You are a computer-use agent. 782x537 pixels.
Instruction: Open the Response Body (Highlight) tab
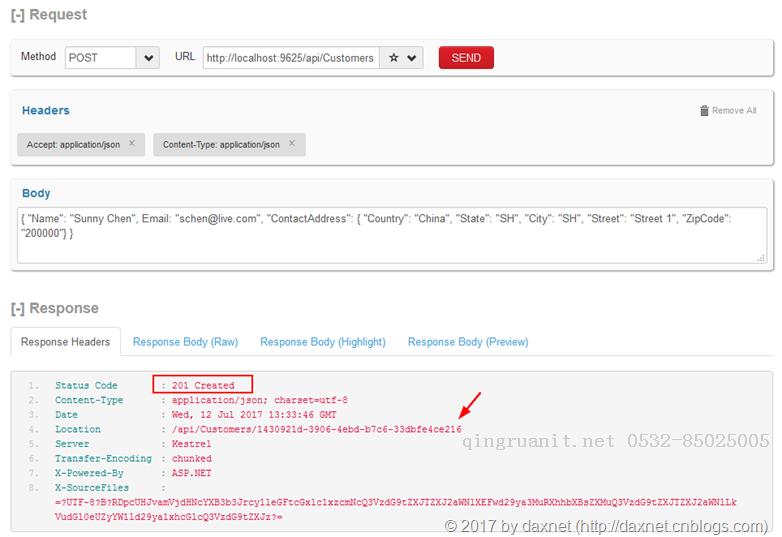[322, 342]
